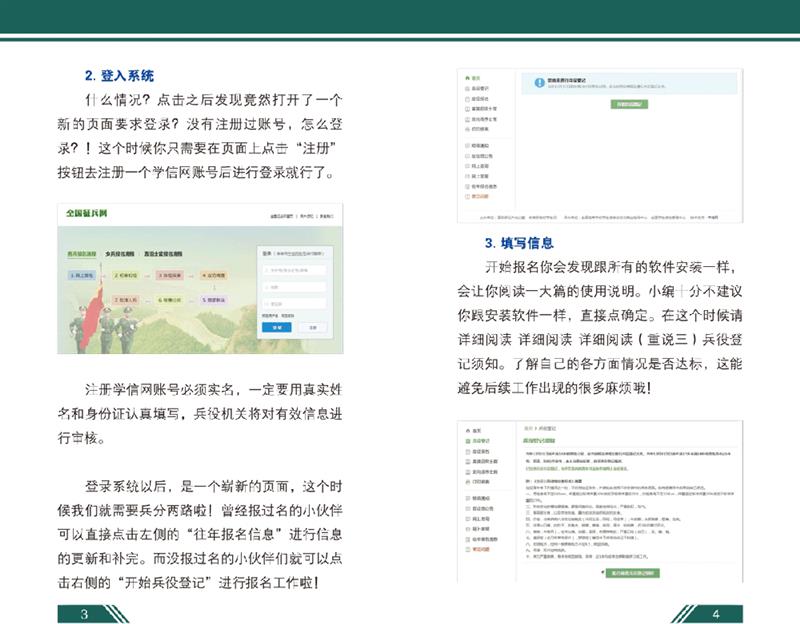Open the orange sidebar entry in the blue-notice screenshot
The height and width of the screenshot is (624, 800).
478,196
